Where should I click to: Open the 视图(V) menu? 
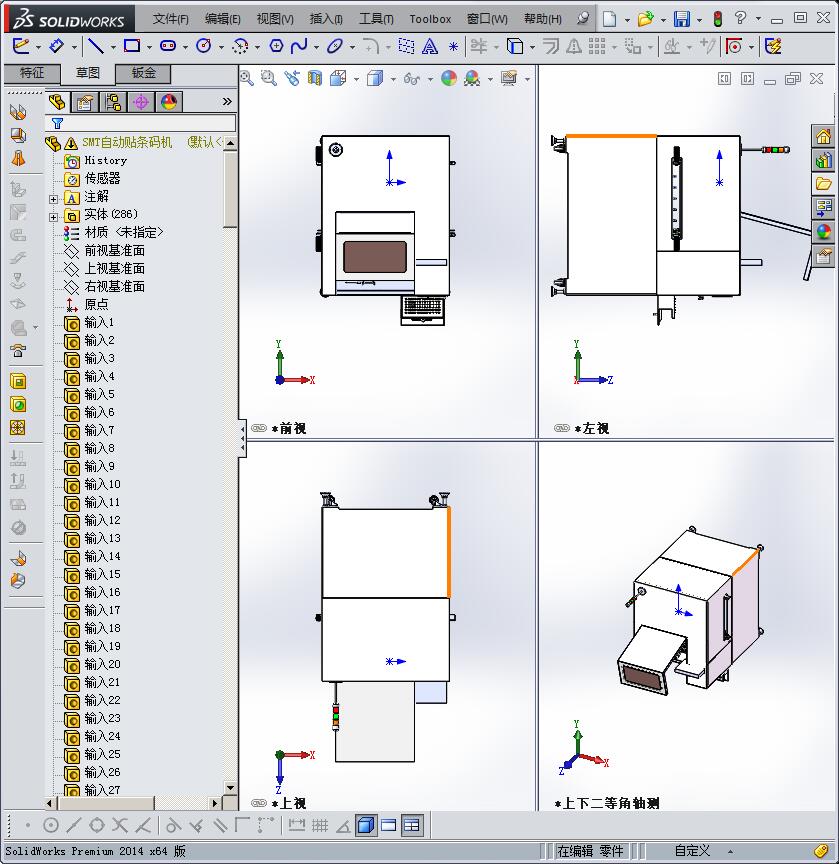tap(275, 19)
